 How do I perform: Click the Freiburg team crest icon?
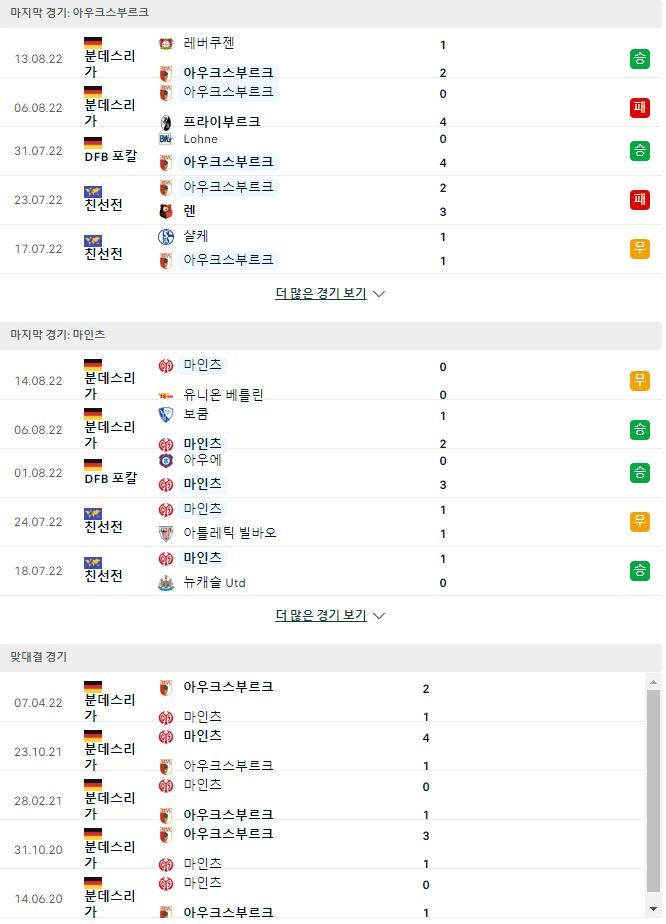pyautogui.click(x=166, y=122)
